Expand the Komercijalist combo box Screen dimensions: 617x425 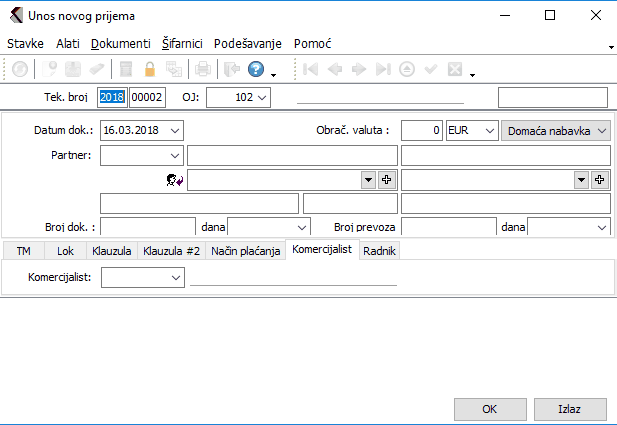tap(176, 279)
